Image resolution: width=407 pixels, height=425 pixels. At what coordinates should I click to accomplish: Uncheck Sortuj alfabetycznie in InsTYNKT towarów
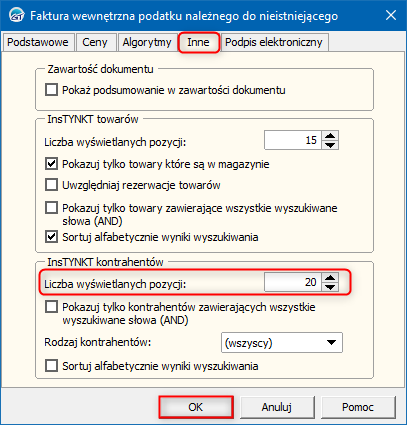click(x=51, y=237)
